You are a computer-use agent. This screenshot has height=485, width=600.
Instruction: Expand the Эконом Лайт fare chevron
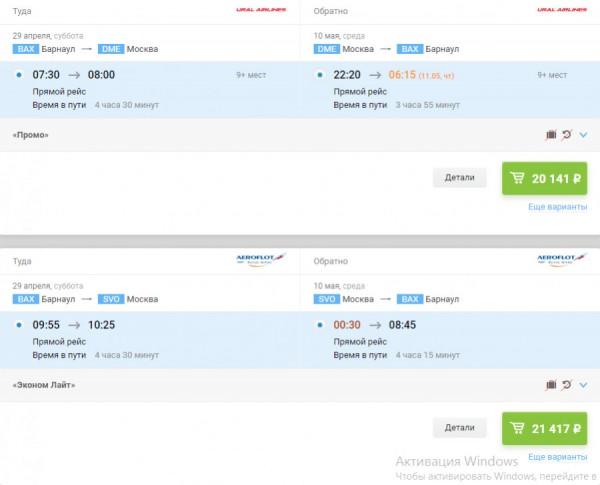[583, 385]
